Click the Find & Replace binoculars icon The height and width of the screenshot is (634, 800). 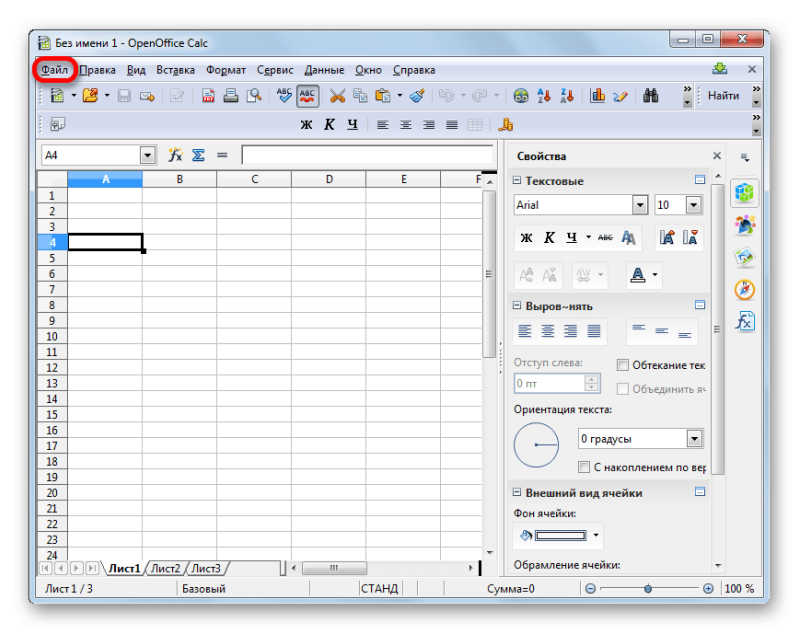[x=651, y=95]
